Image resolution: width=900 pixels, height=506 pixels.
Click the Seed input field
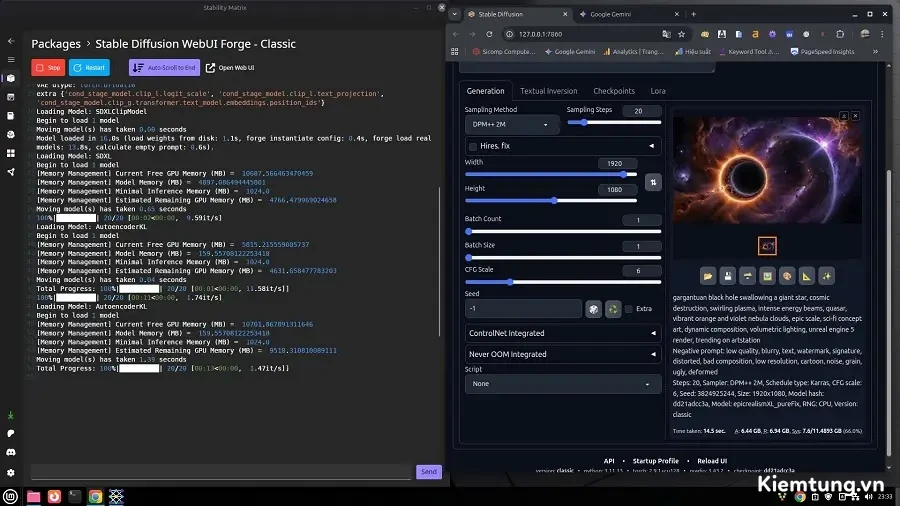coord(523,309)
